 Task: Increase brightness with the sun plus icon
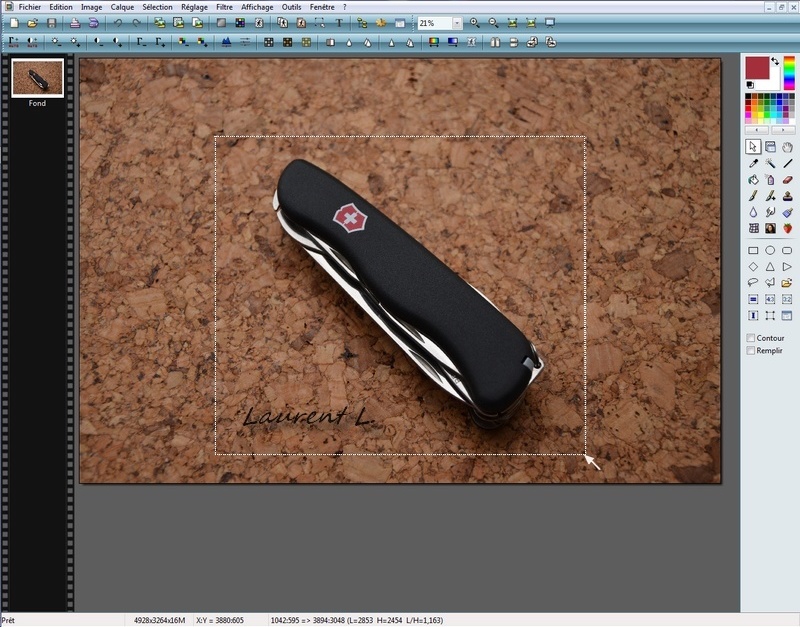(x=75, y=42)
